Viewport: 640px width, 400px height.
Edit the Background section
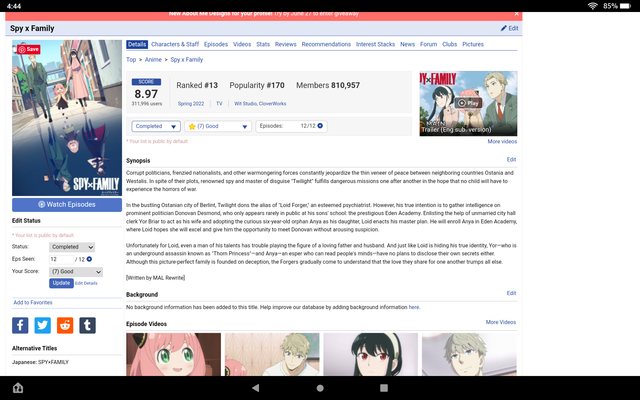click(x=511, y=293)
